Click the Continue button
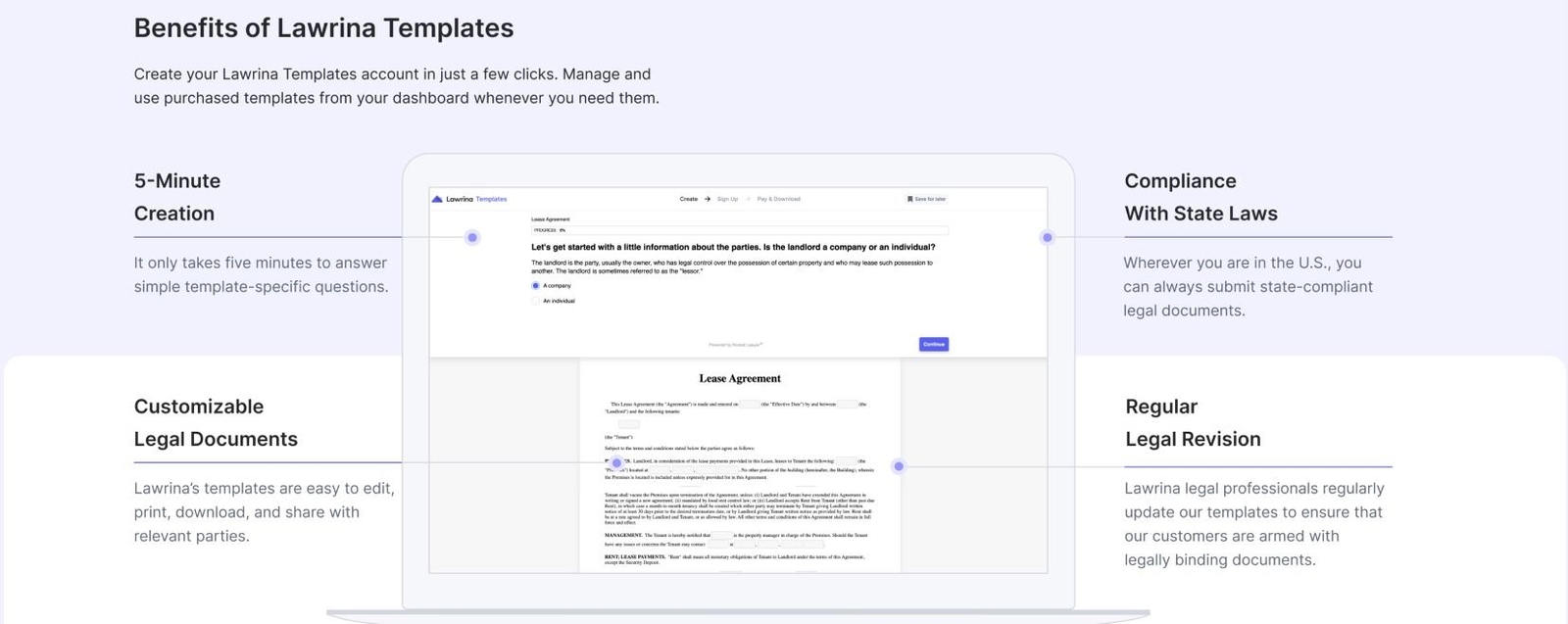 [934, 344]
